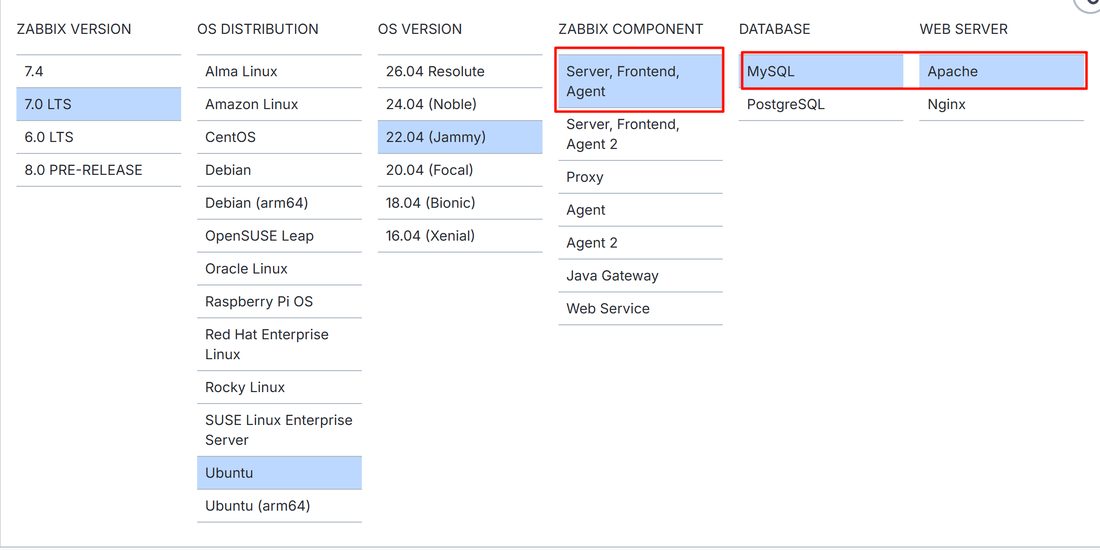Choose the 7.0 LTS version option
This screenshot has height=550, width=1100.
(x=98, y=104)
